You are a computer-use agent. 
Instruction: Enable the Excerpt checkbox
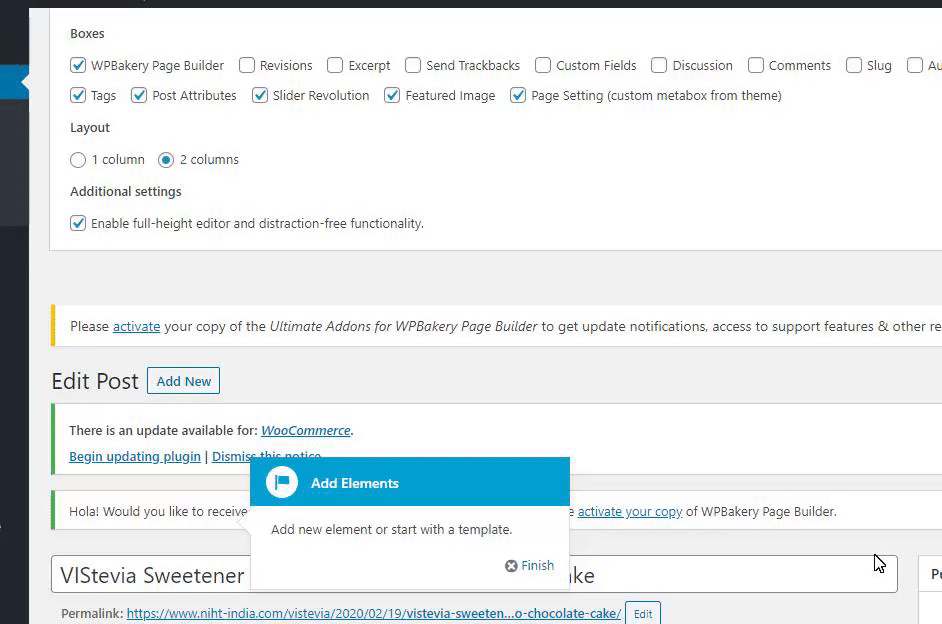(x=335, y=65)
